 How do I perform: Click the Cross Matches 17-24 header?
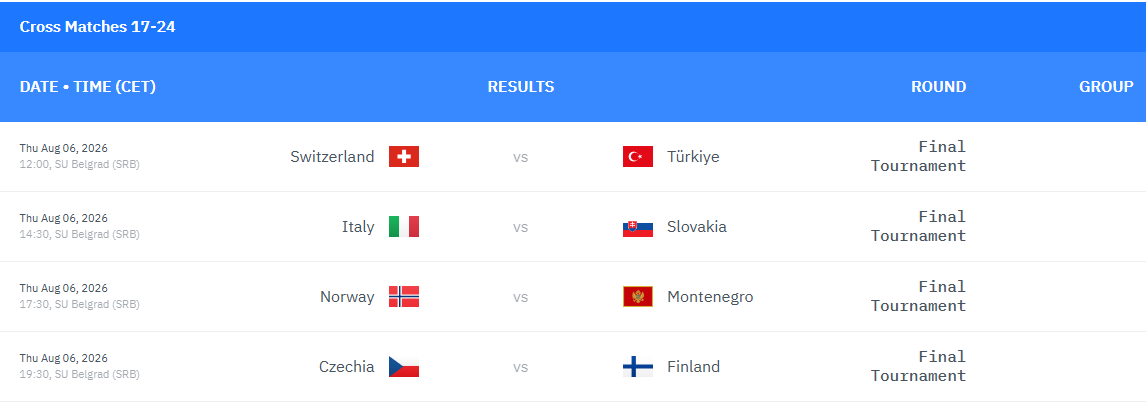pos(97,27)
